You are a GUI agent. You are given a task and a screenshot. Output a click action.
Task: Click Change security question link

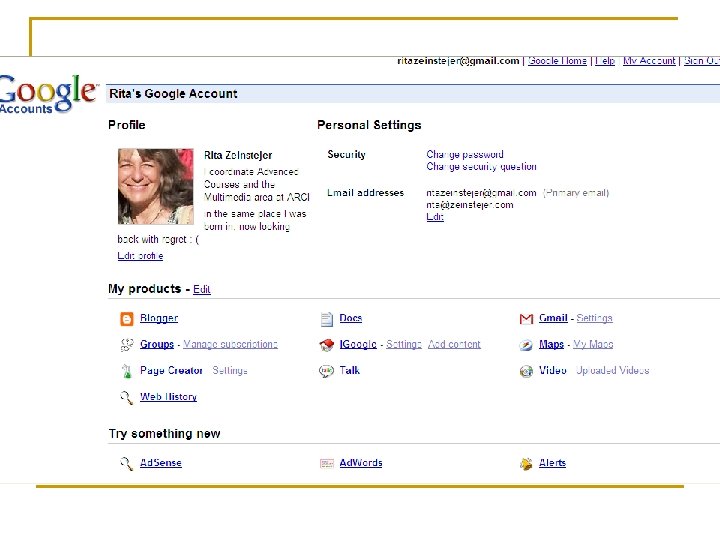click(481, 166)
